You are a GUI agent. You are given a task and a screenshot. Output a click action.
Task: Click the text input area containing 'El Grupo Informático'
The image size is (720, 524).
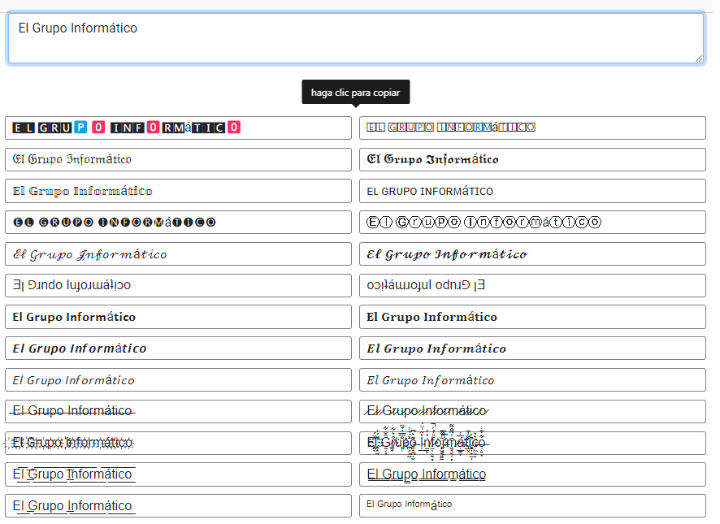pos(356,38)
